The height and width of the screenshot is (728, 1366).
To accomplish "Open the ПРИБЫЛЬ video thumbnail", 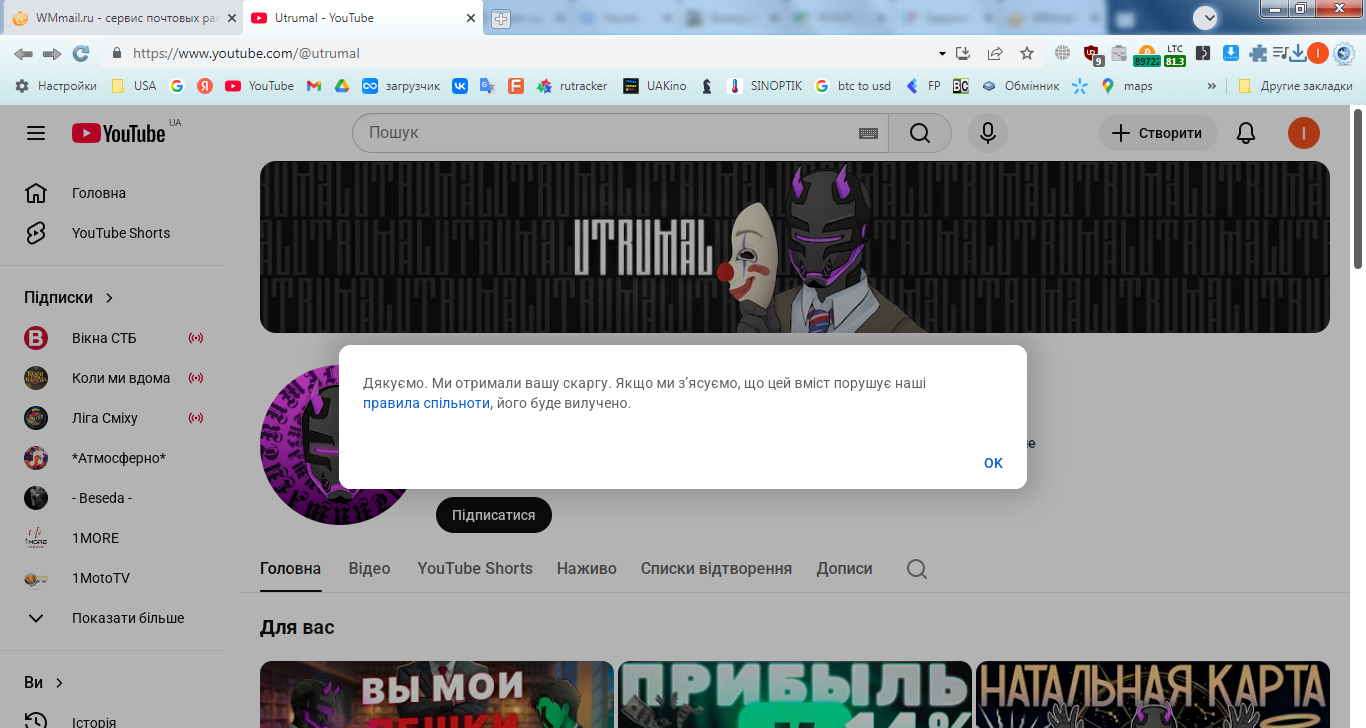I will pyautogui.click(x=795, y=694).
